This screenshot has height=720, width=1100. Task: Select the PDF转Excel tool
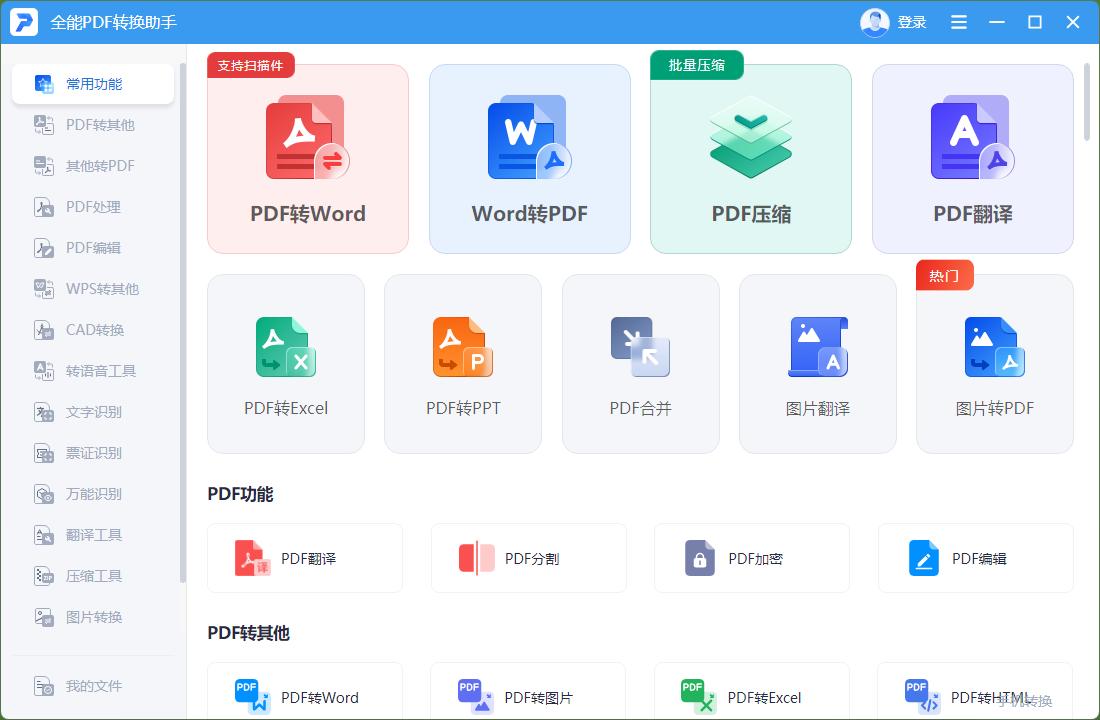[285, 363]
